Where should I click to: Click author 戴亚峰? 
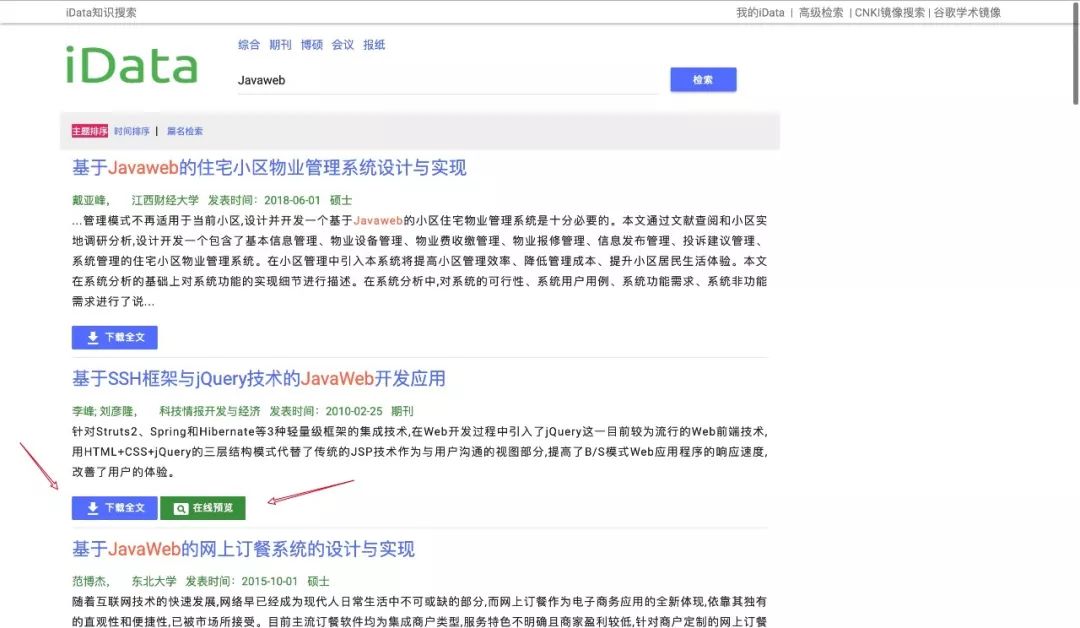[89, 200]
